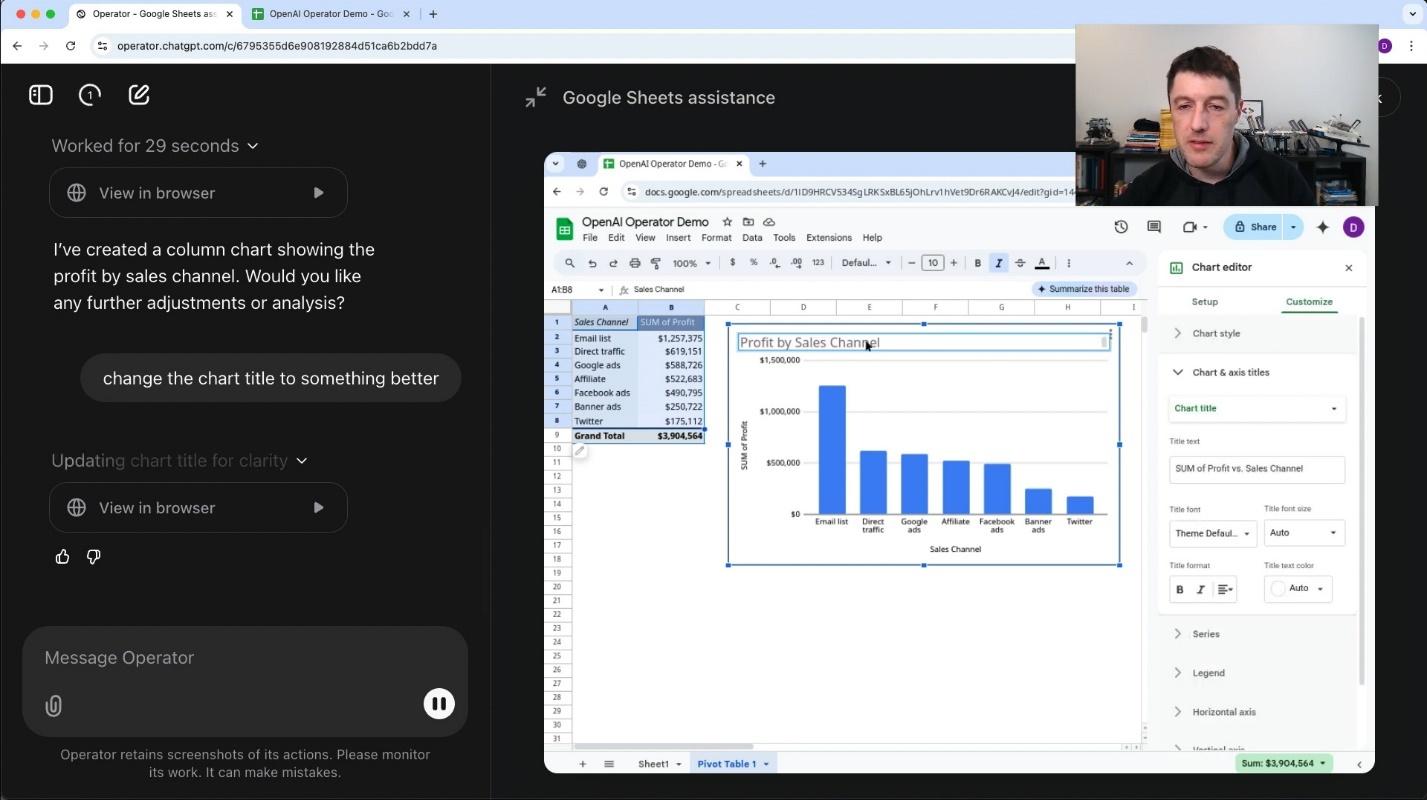Viewport: 1427px width, 800px height.
Task: Click the Summarize this table button
Action: click(x=1084, y=289)
